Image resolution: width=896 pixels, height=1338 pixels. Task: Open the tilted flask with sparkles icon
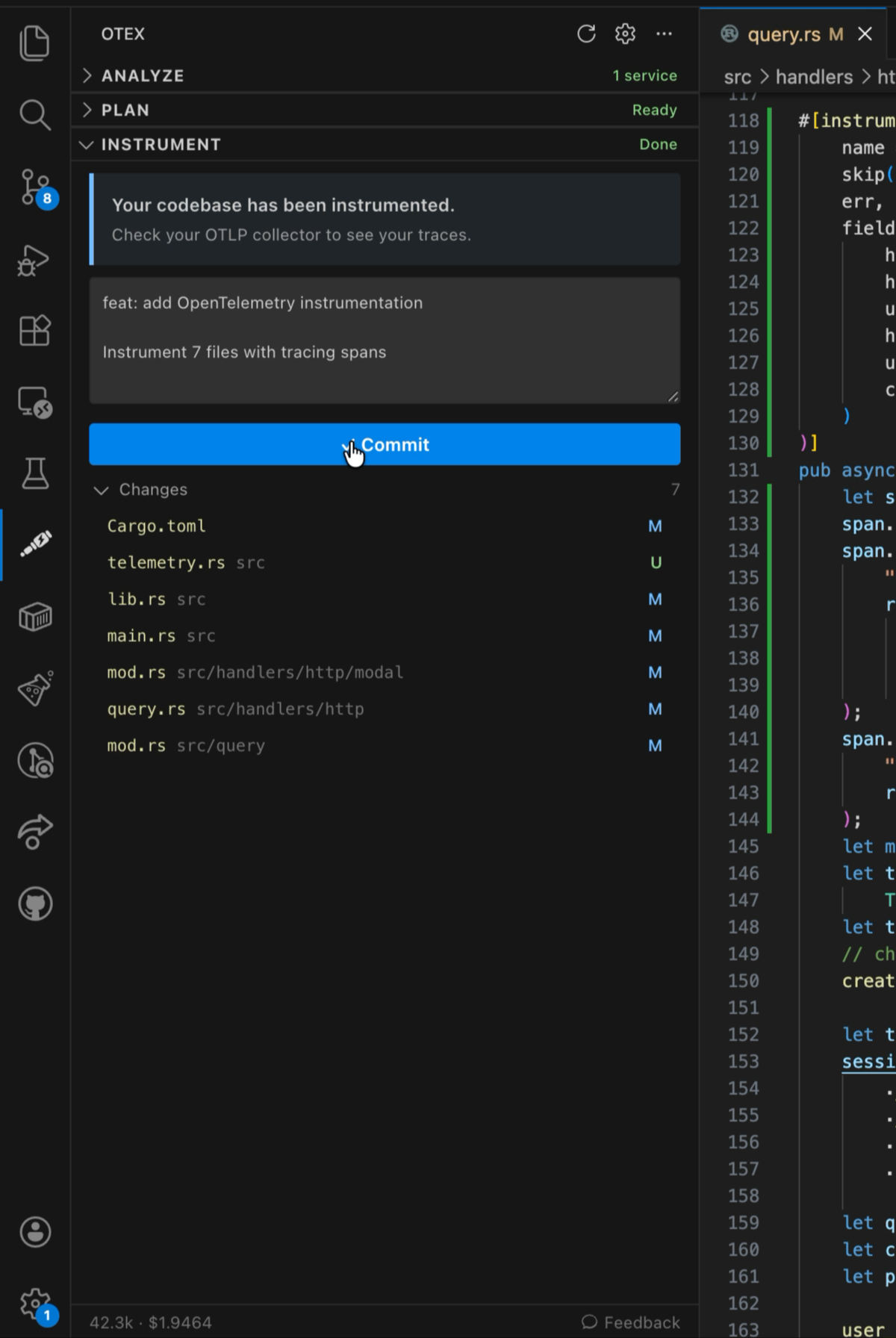(x=34, y=688)
